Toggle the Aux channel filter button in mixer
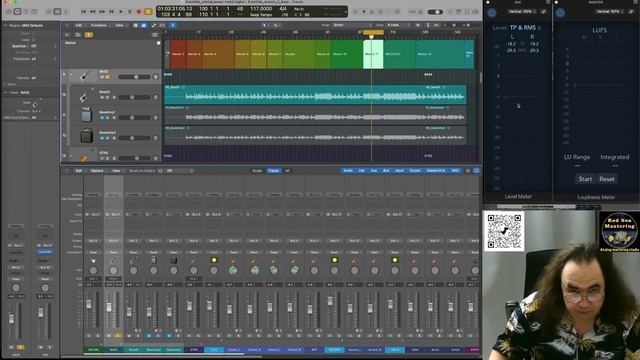The width and height of the screenshot is (640, 360). pyautogui.click(x=373, y=171)
